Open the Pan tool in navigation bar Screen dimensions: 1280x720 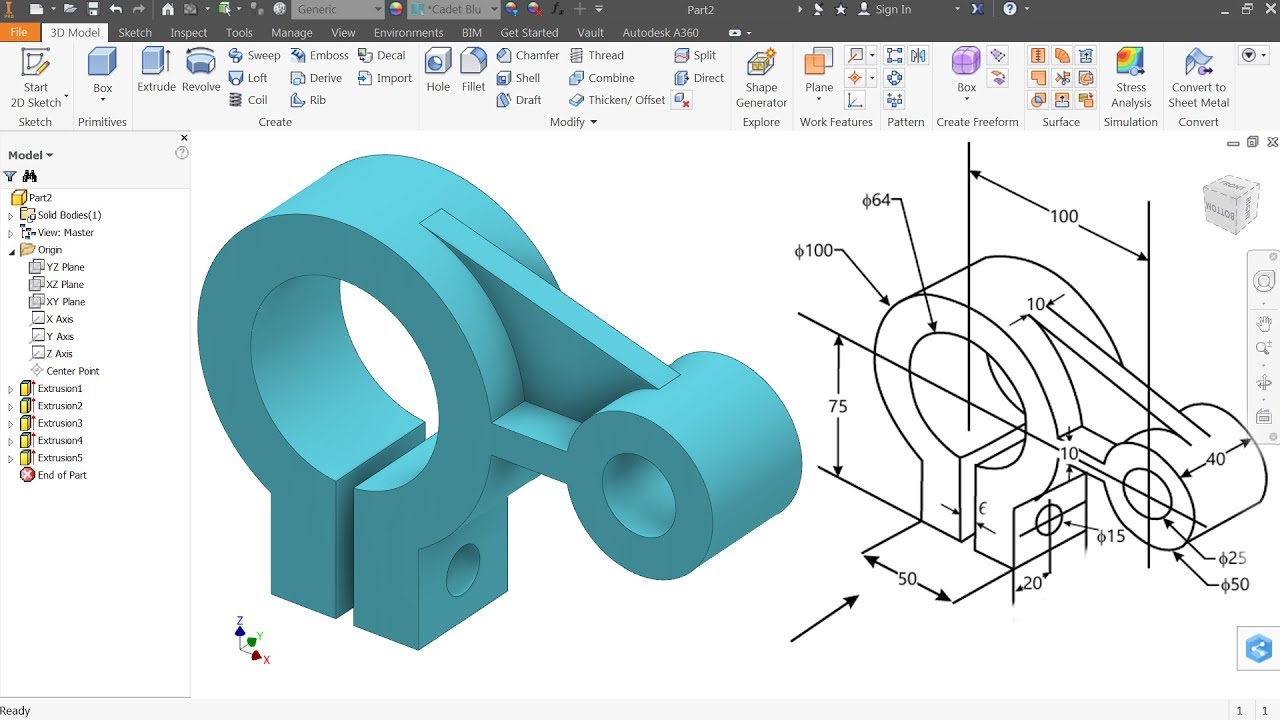1264,322
